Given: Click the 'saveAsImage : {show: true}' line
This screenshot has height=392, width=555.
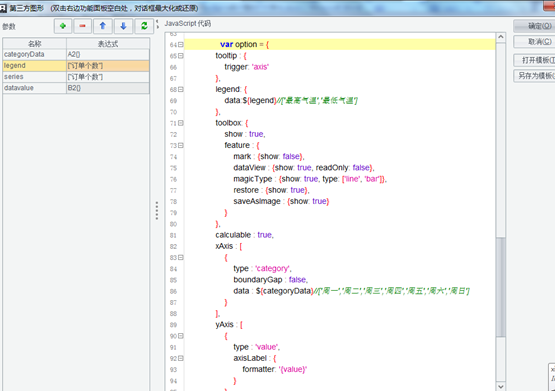Looking at the screenshot, I should [x=281, y=201].
